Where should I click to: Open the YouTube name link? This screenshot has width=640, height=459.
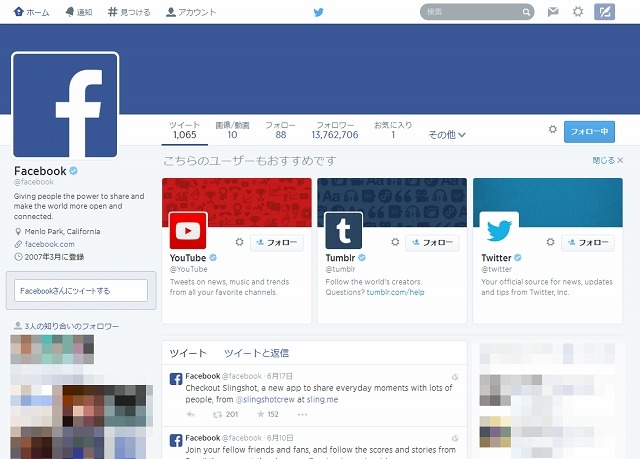tap(188, 258)
